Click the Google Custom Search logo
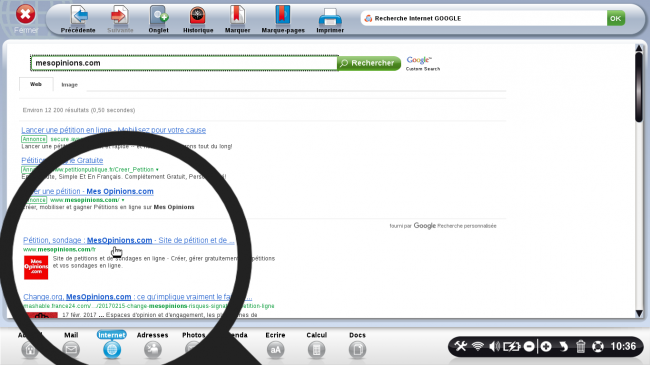Image resolution: width=650 pixels, height=365 pixels. tap(423, 63)
